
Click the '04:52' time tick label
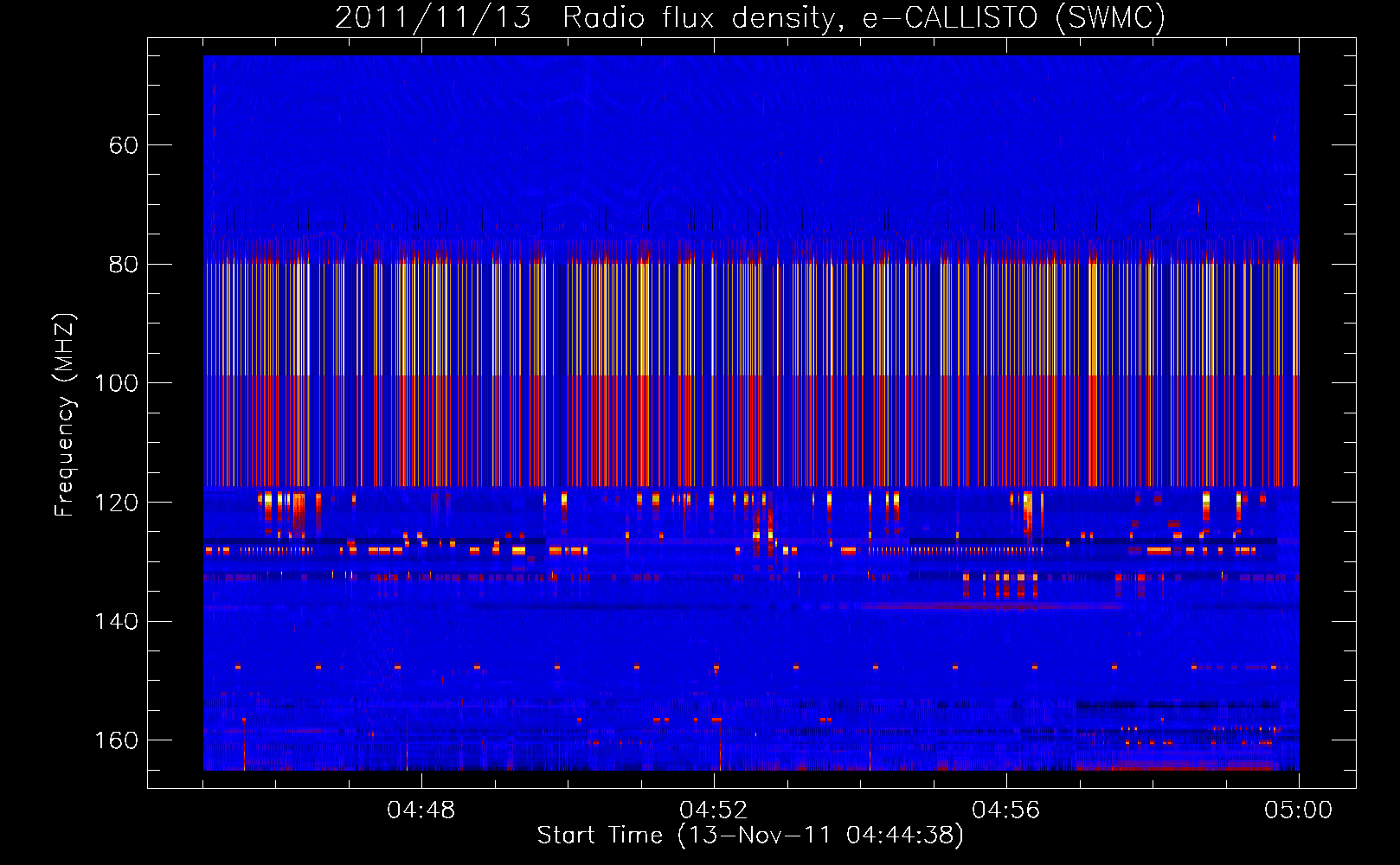714,811
